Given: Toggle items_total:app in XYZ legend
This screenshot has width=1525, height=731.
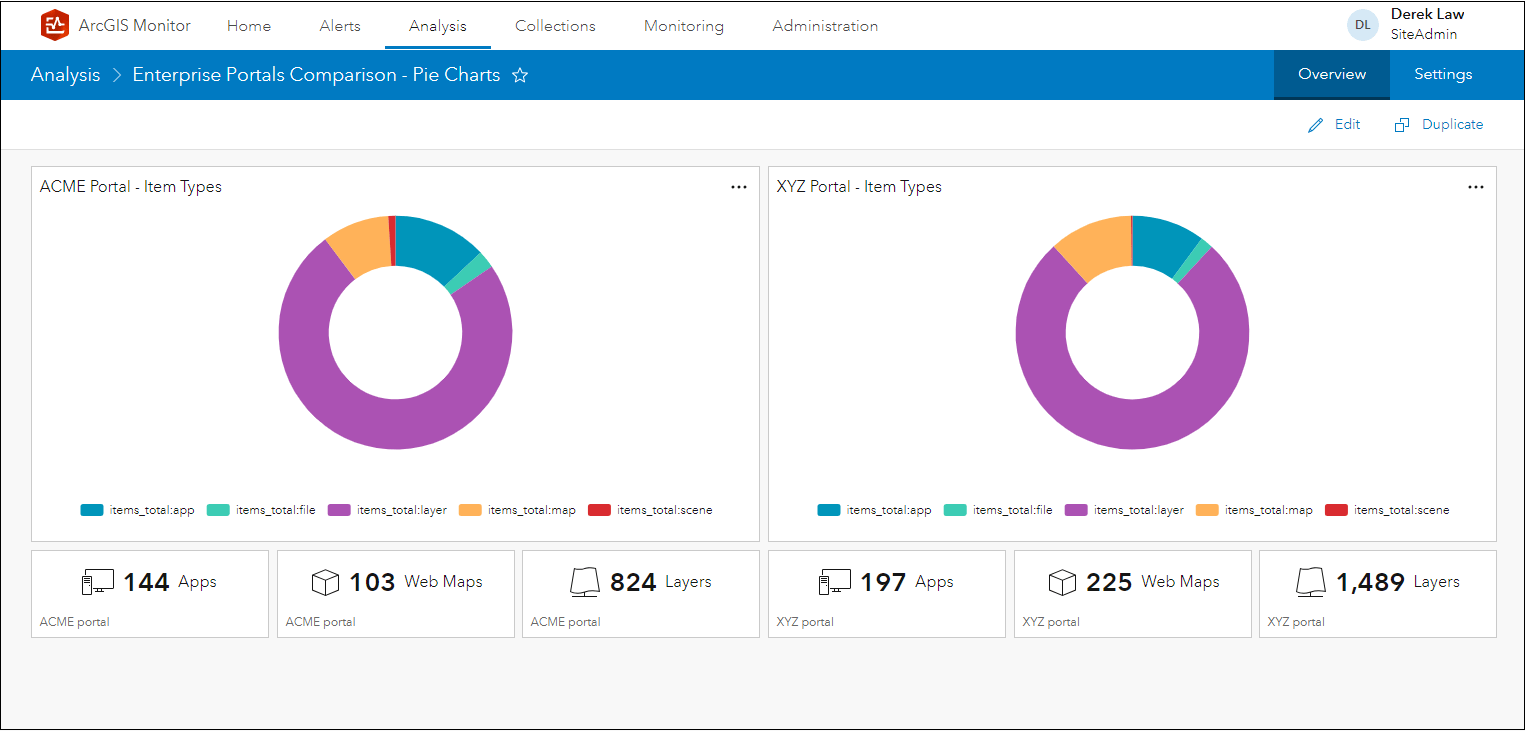Looking at the screenshot, I should point(875,510).
